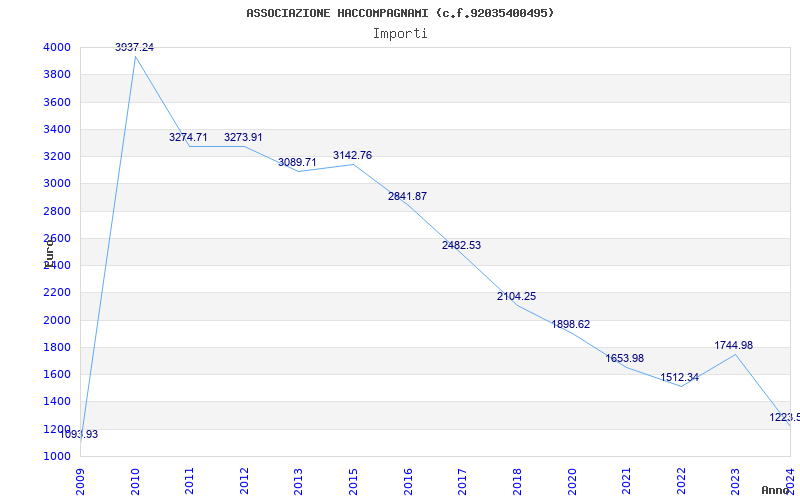This screenshot has width=800, height=500.
Task: Click data label 3274.71
Action: click(x=188, y=137)
